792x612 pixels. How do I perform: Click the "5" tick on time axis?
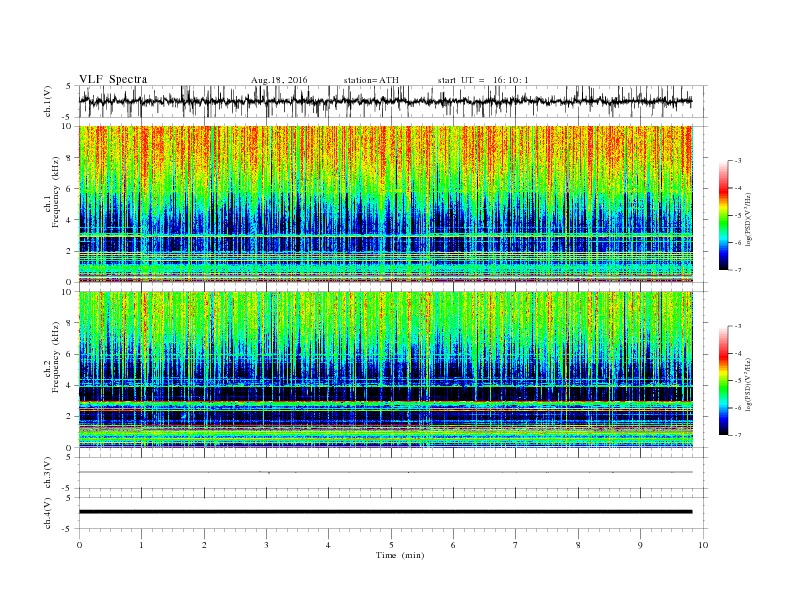[391, 545]
